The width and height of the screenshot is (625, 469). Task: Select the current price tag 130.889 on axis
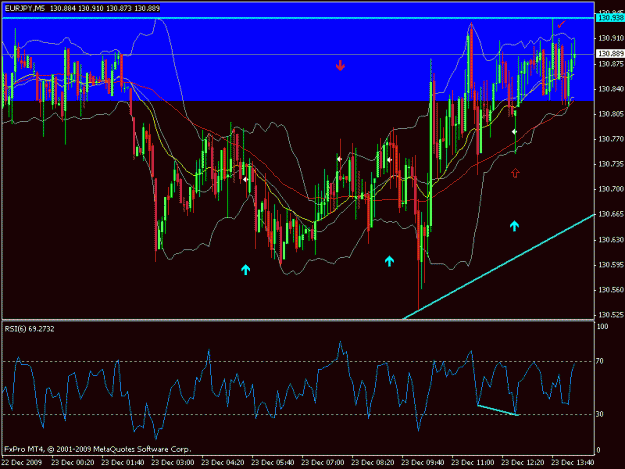pos(610,54)
